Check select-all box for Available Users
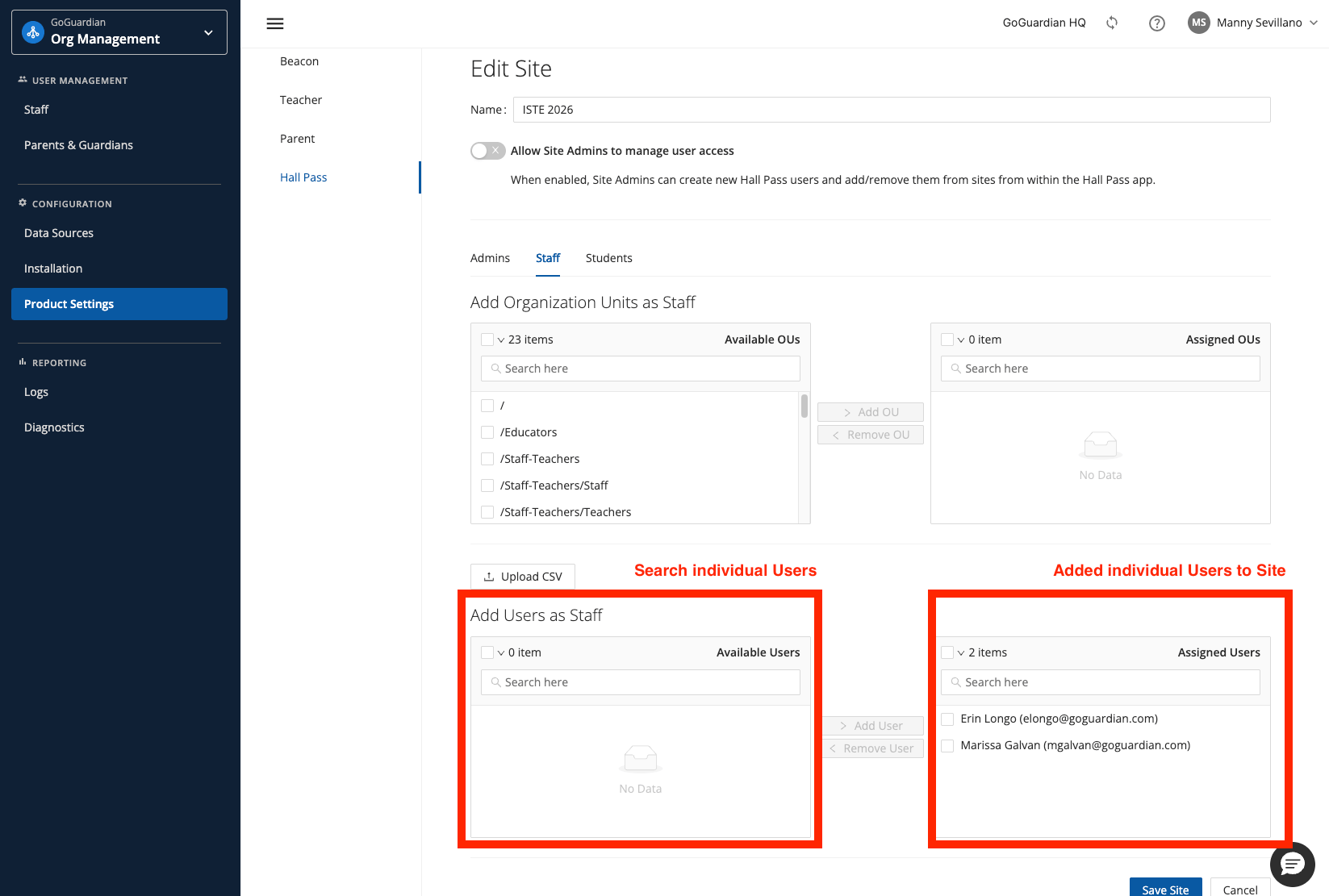The height and width of the screenshot is (896, 1329). (x=487, y=652)
